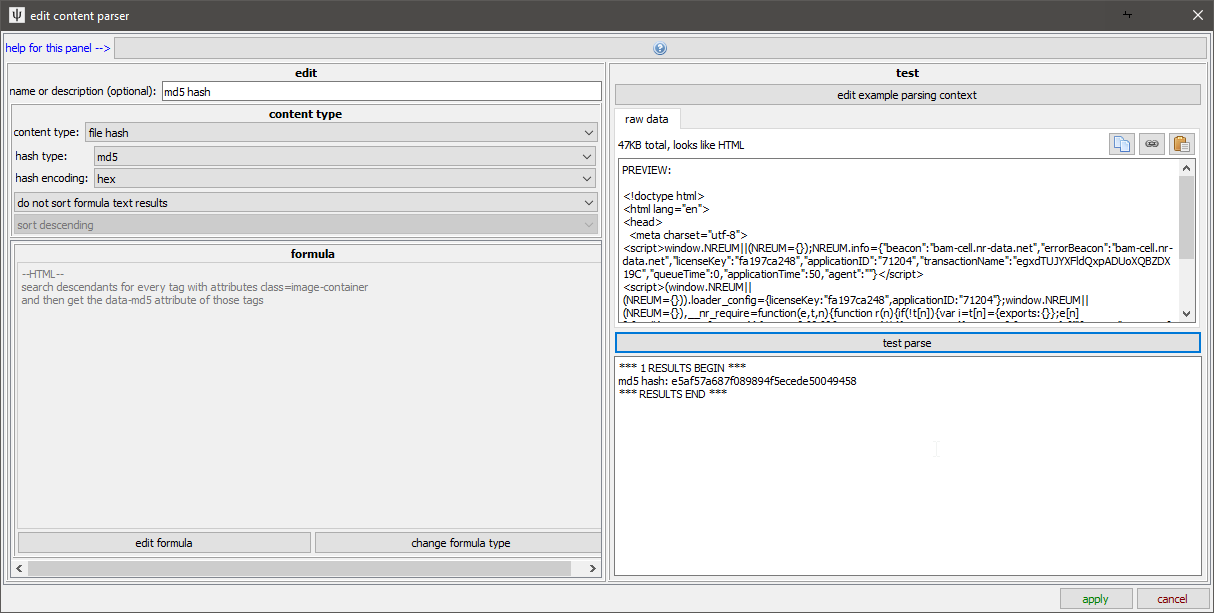Click the 'PREVIEW:' text in raw data
The width and height of the screenshot is (1214, 613).
click(x=646, y=171)
